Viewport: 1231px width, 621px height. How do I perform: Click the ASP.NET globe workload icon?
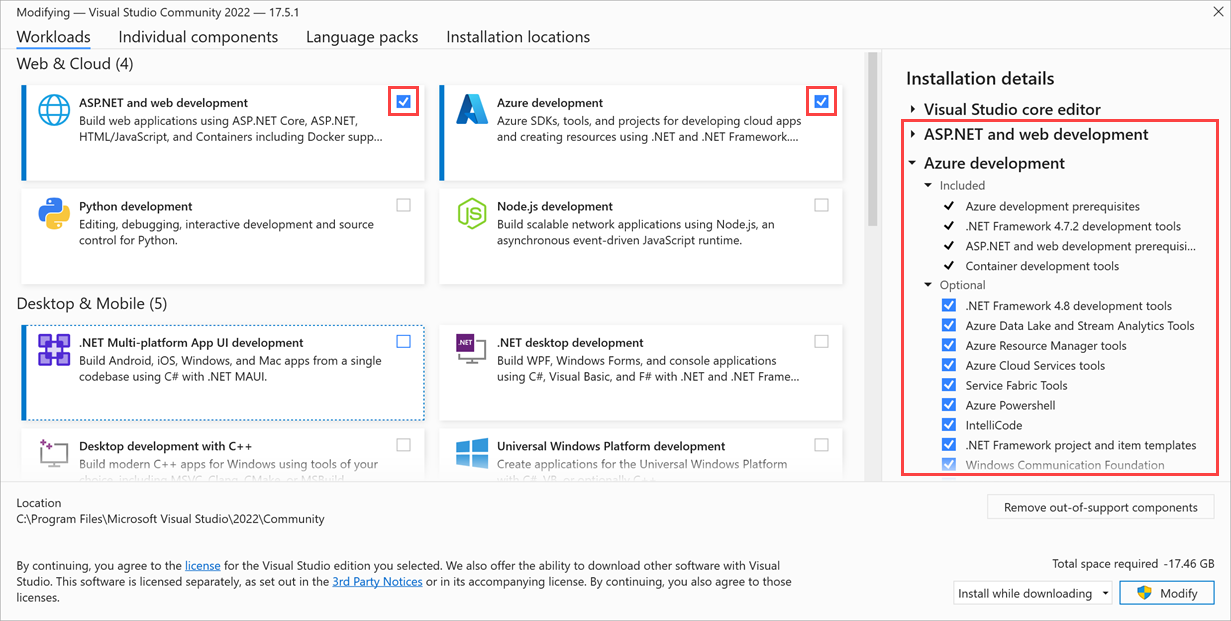(54, 109)
